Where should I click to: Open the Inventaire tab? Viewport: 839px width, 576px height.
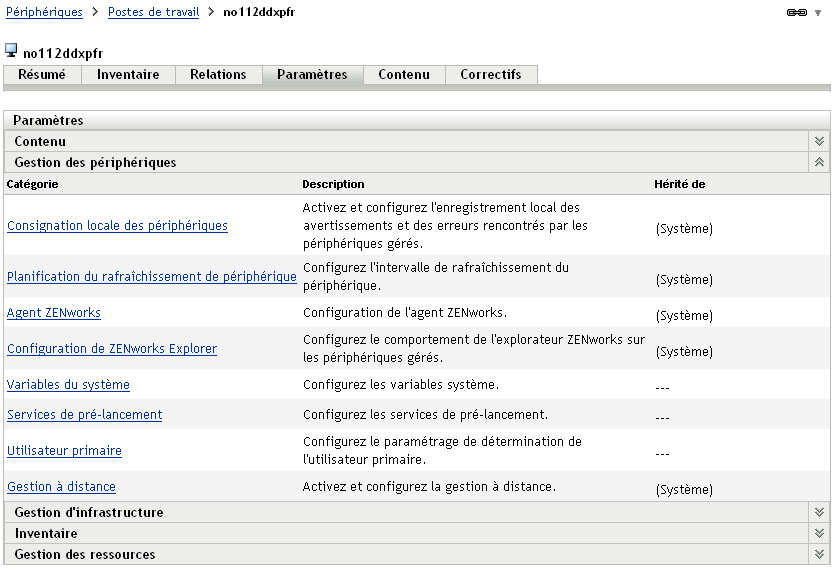coord(128,75)
